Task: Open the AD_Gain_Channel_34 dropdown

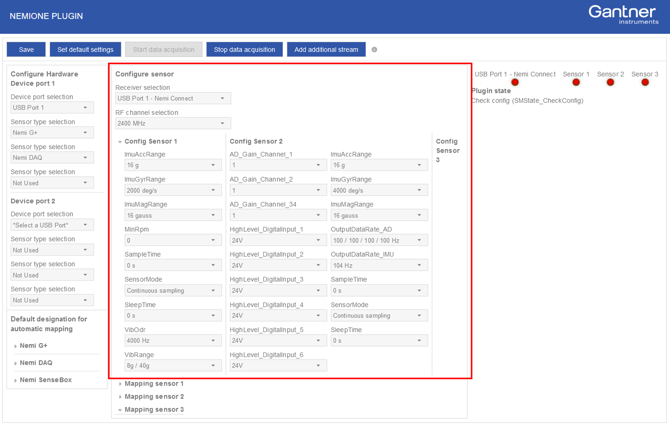Action: click(278, 215)
